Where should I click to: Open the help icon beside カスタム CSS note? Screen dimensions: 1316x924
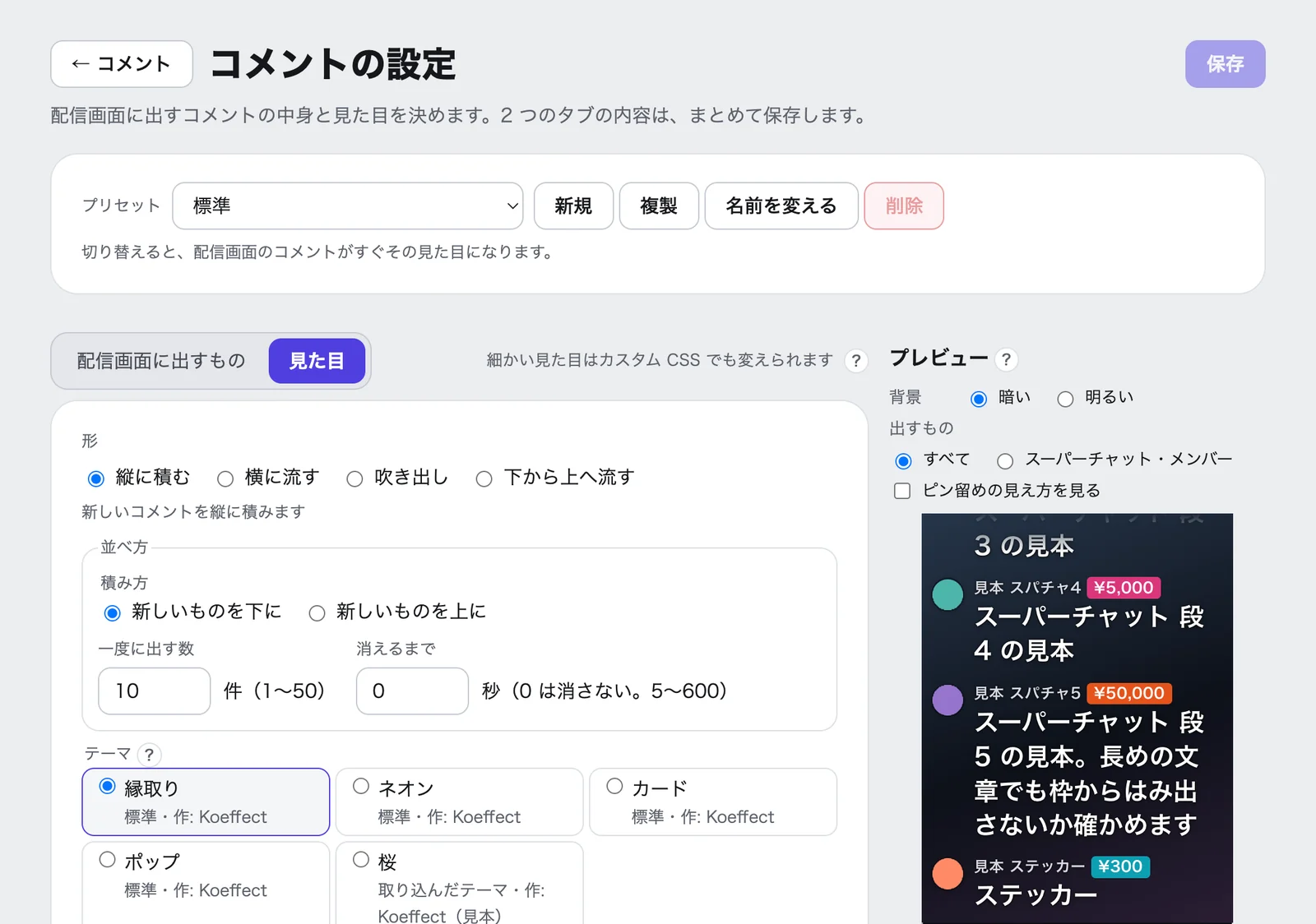coord(856,361)
